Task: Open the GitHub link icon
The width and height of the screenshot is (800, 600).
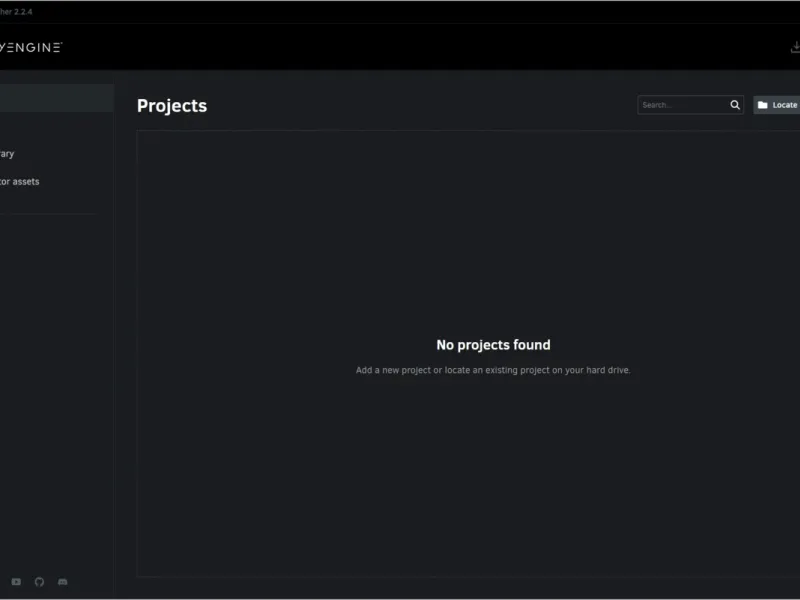Action: [39, 582]
